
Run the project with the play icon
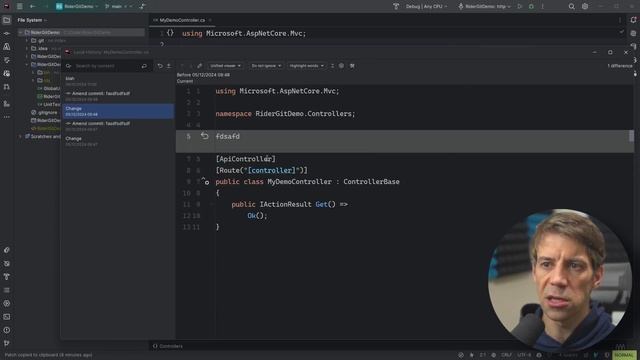pyautogui.click(x=520, y=7)
